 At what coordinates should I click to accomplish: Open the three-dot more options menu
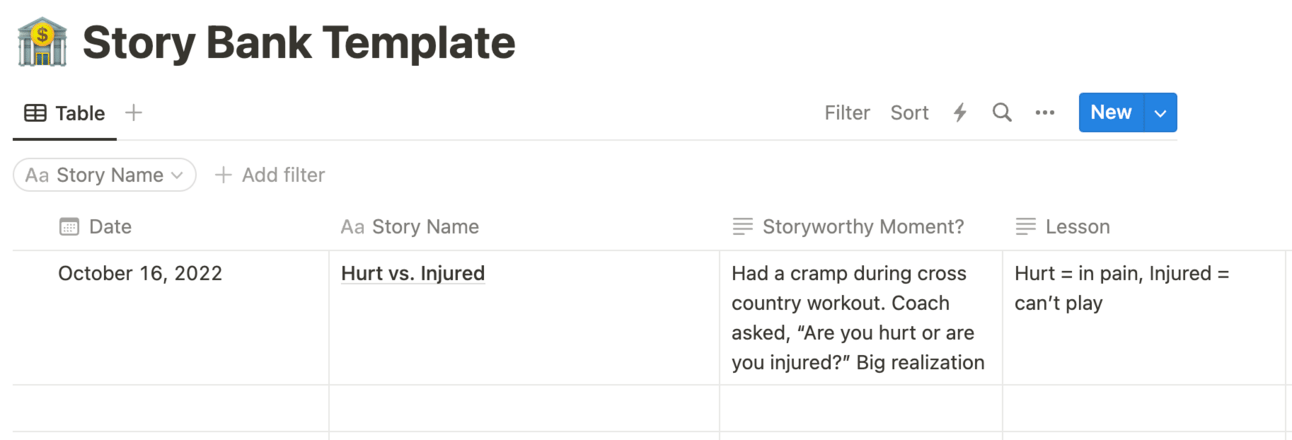[1045, 113]
